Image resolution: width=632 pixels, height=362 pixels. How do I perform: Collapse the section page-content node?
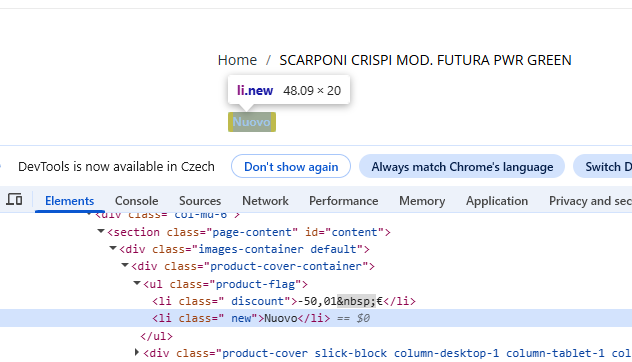(x=101, y=231)
